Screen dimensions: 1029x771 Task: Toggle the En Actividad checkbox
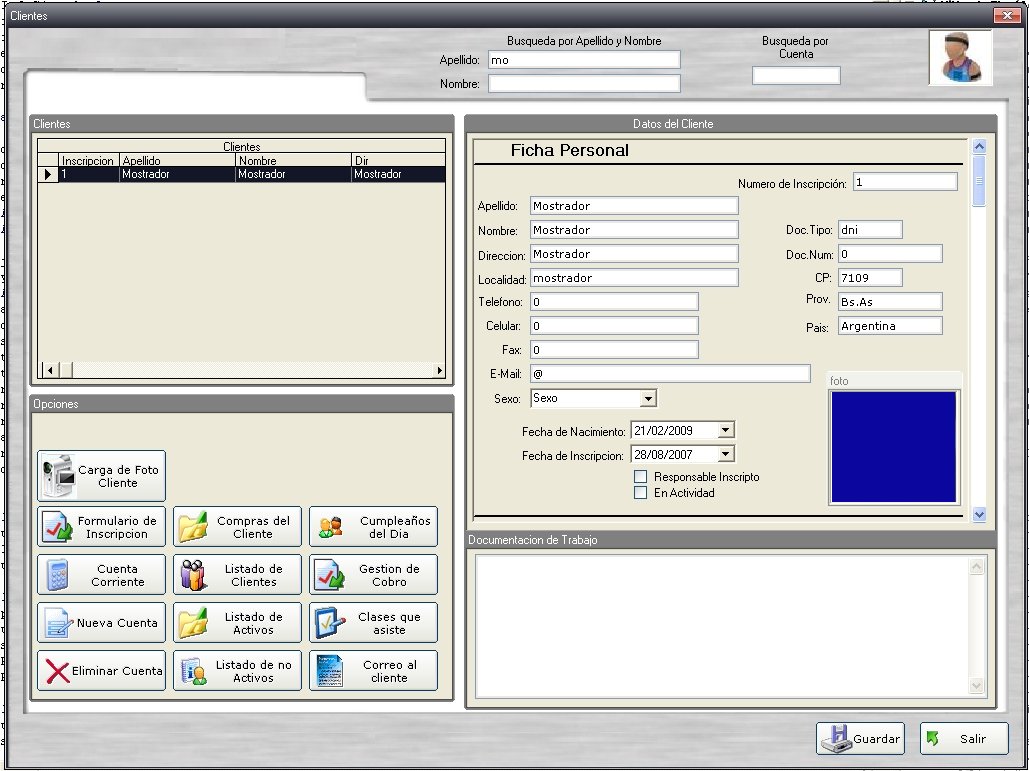point(641,493)
